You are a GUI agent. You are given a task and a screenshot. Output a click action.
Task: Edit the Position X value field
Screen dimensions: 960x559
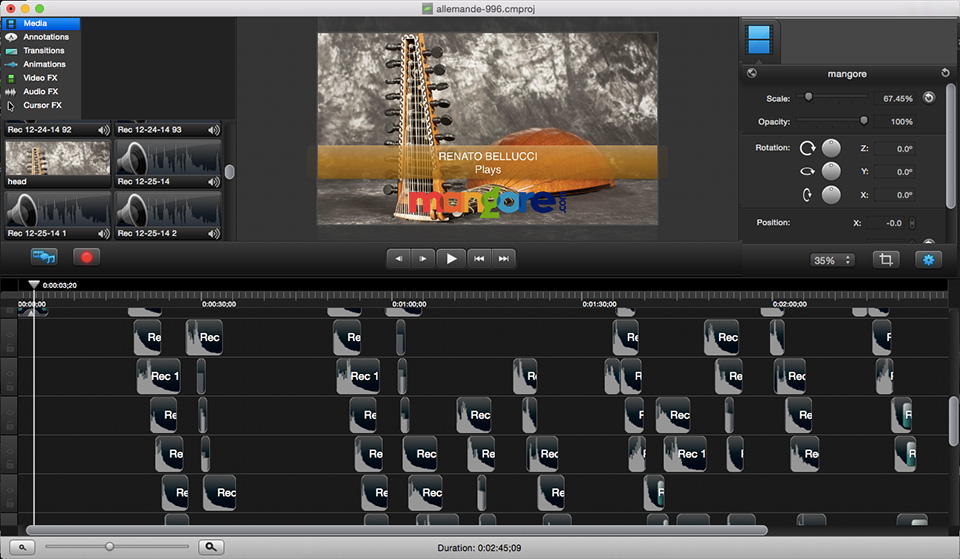pos(887,223)
